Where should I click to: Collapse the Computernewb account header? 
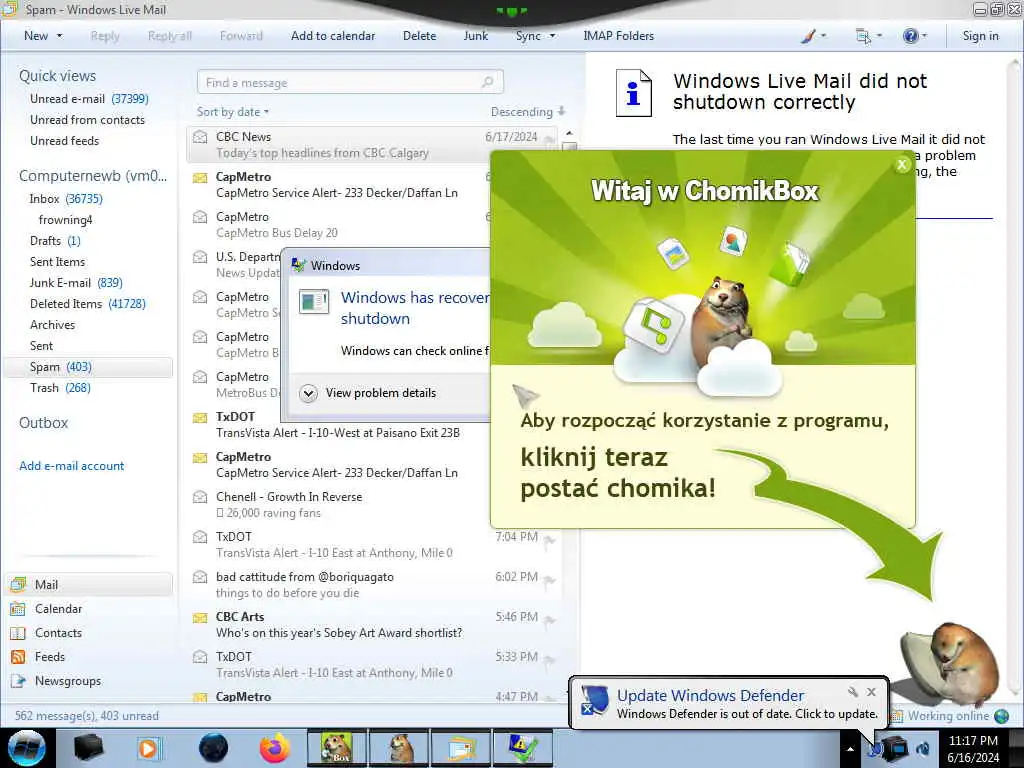(x=93, y=176)
